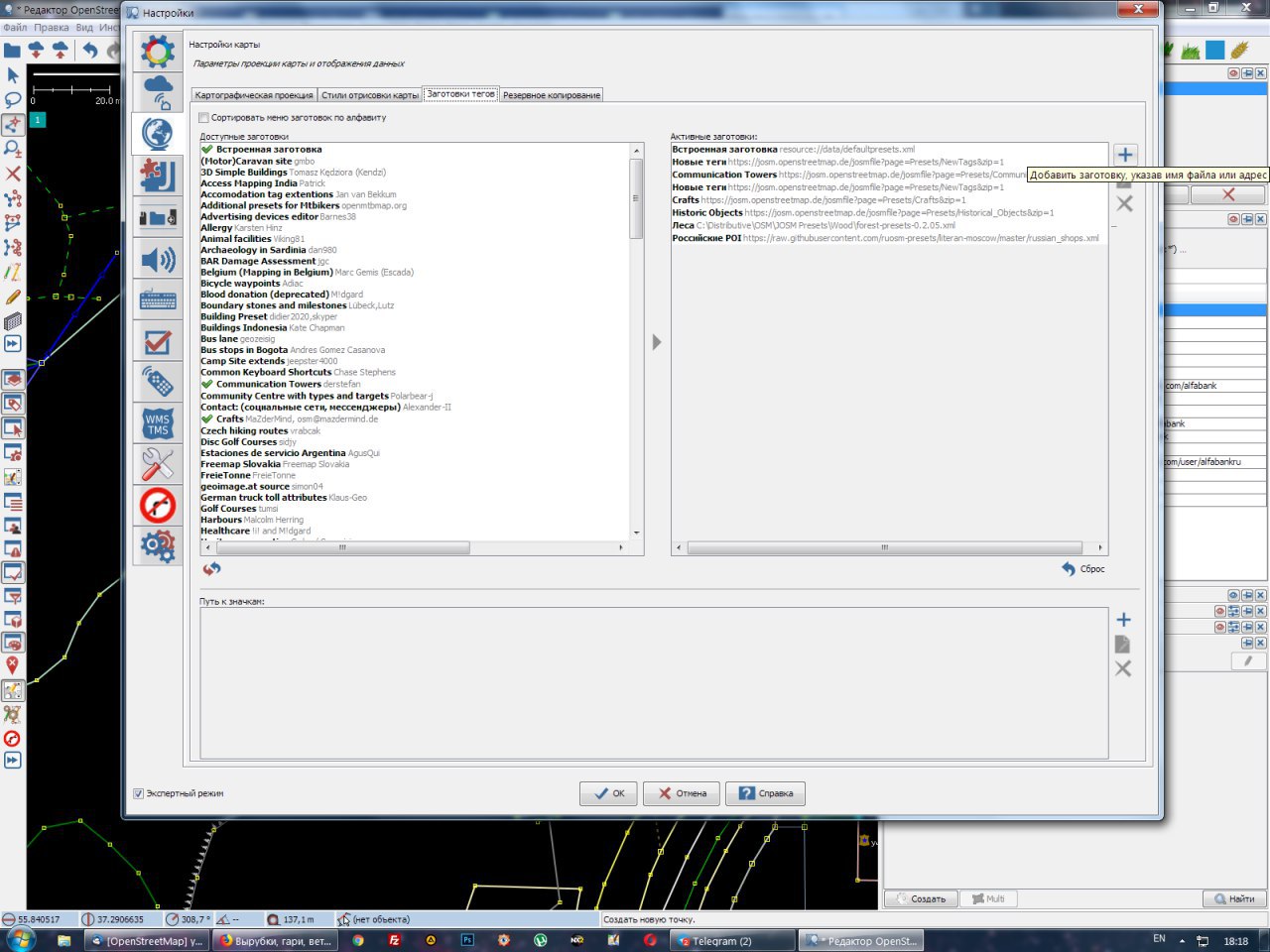The image size is (1270, 952).
Task: Open data validator settings icon
Action: [158, 341]
